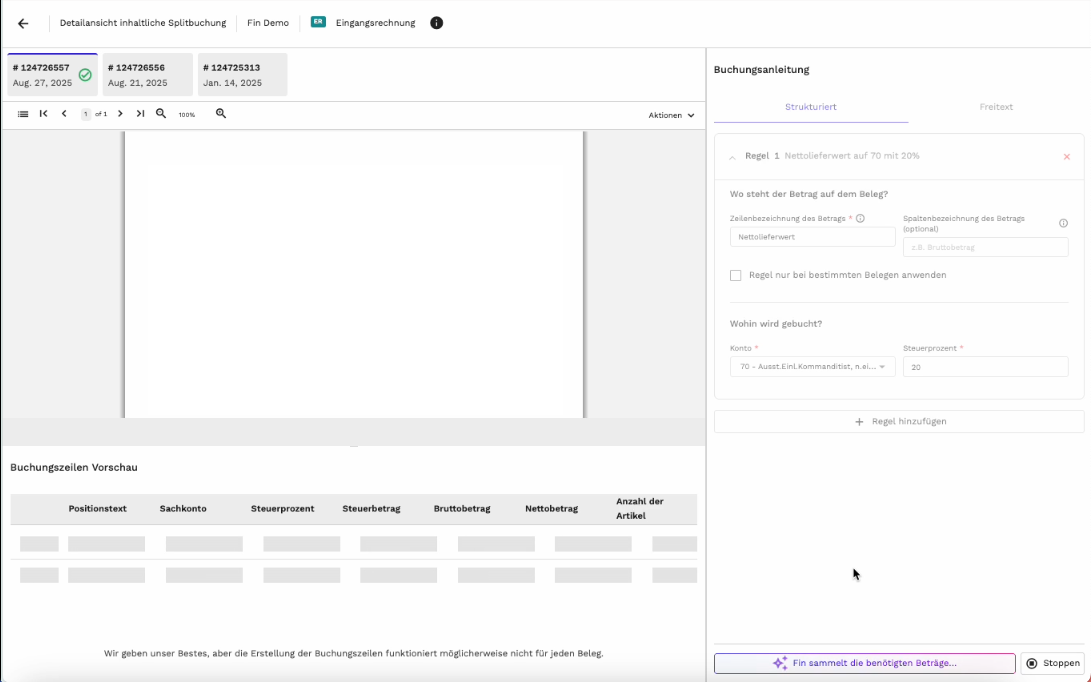Go to previous page of document
This screenshot has height=682, width=1091.
tap(64, 114)
